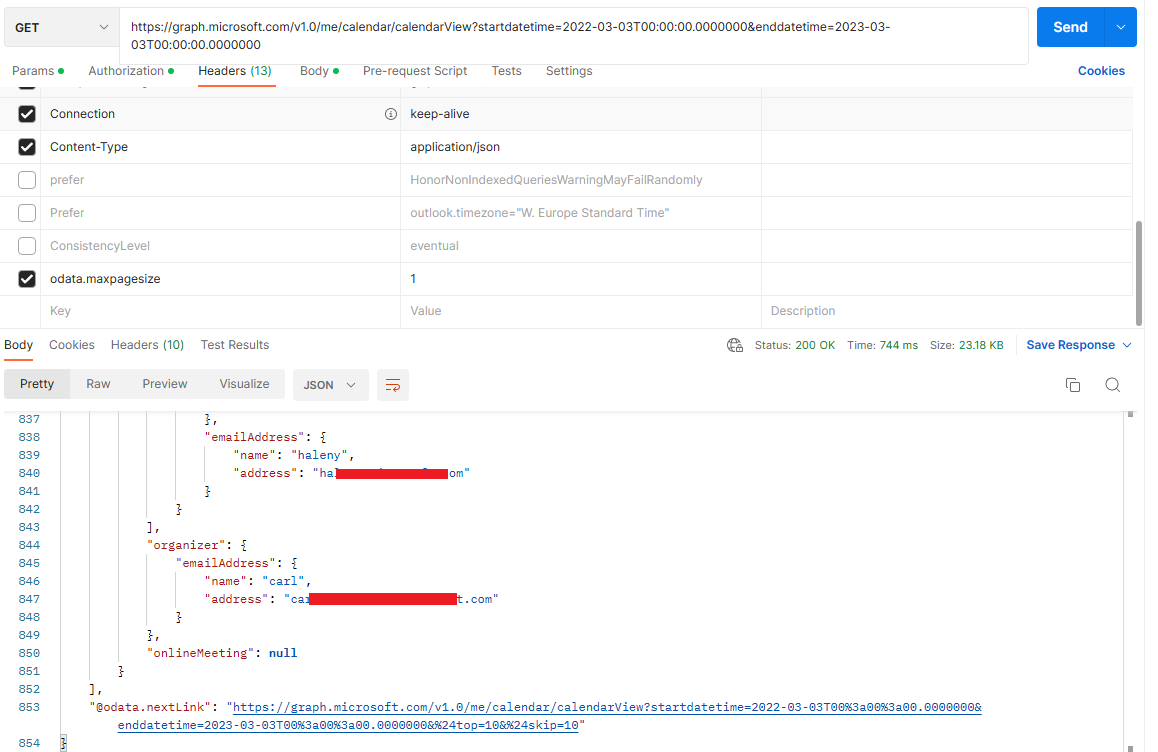Select the response Body tab
1158x752 pixels.
(x=18, y=345)
